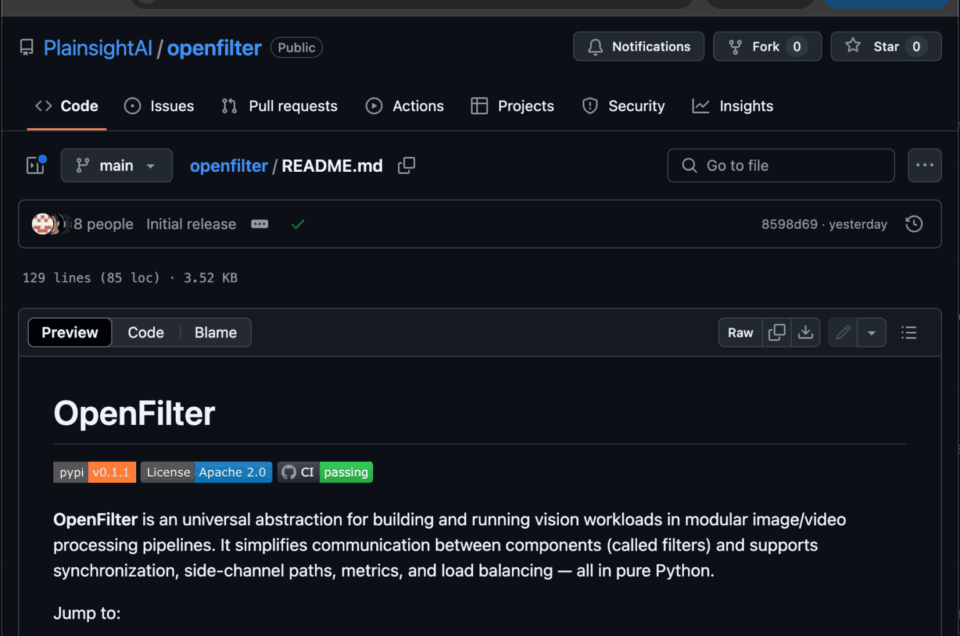Go to the Pull requests tab
Viewport: 960px width, 636px height.
tap(279, 106)
